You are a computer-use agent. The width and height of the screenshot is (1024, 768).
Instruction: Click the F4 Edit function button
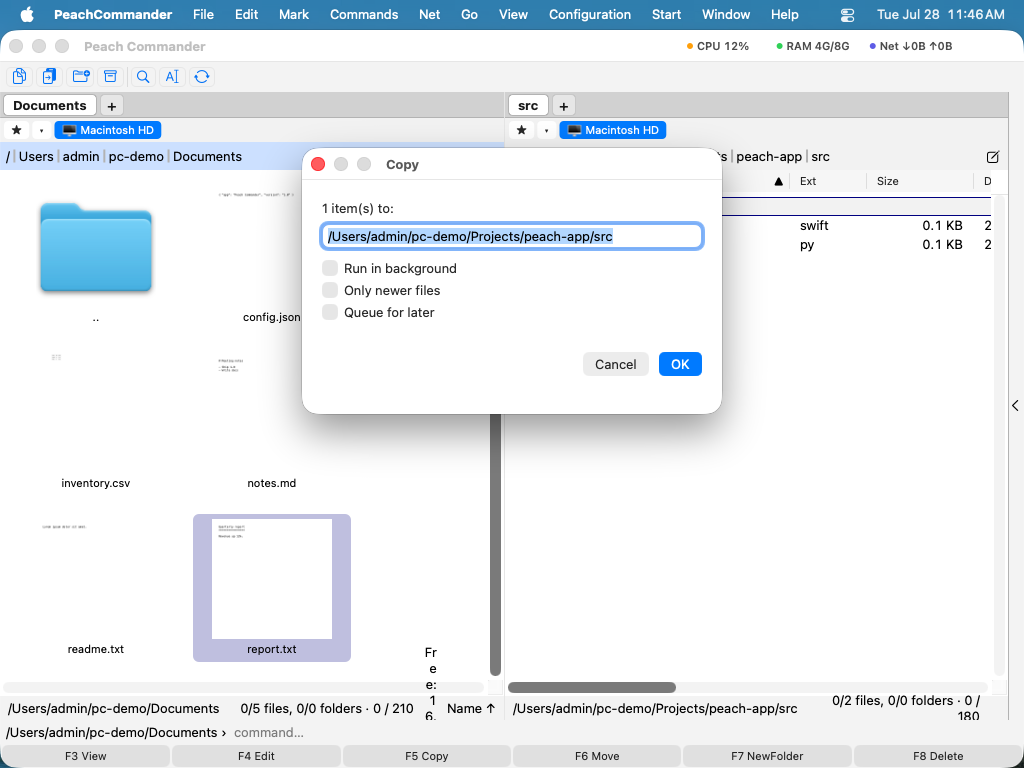(x=256, y=756)
